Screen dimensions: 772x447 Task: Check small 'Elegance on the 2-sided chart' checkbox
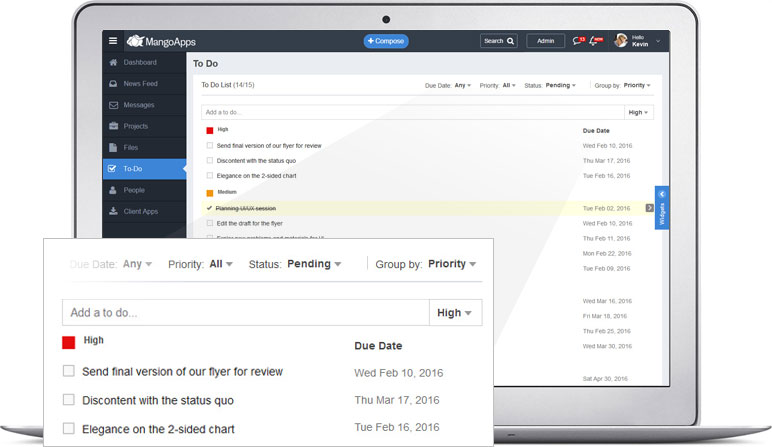point(210,176)
